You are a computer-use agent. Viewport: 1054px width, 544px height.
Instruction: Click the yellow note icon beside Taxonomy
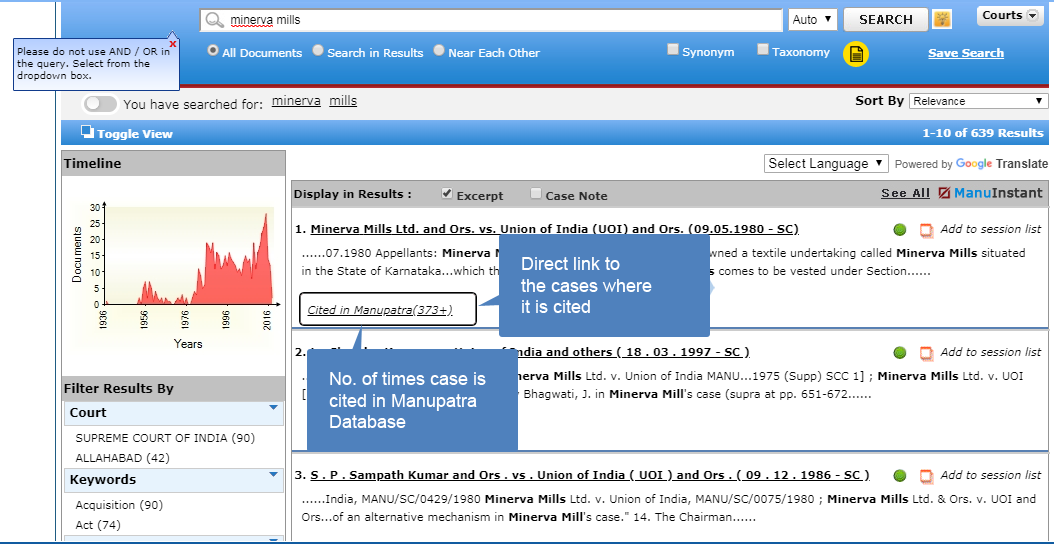[x=855, y=55]
